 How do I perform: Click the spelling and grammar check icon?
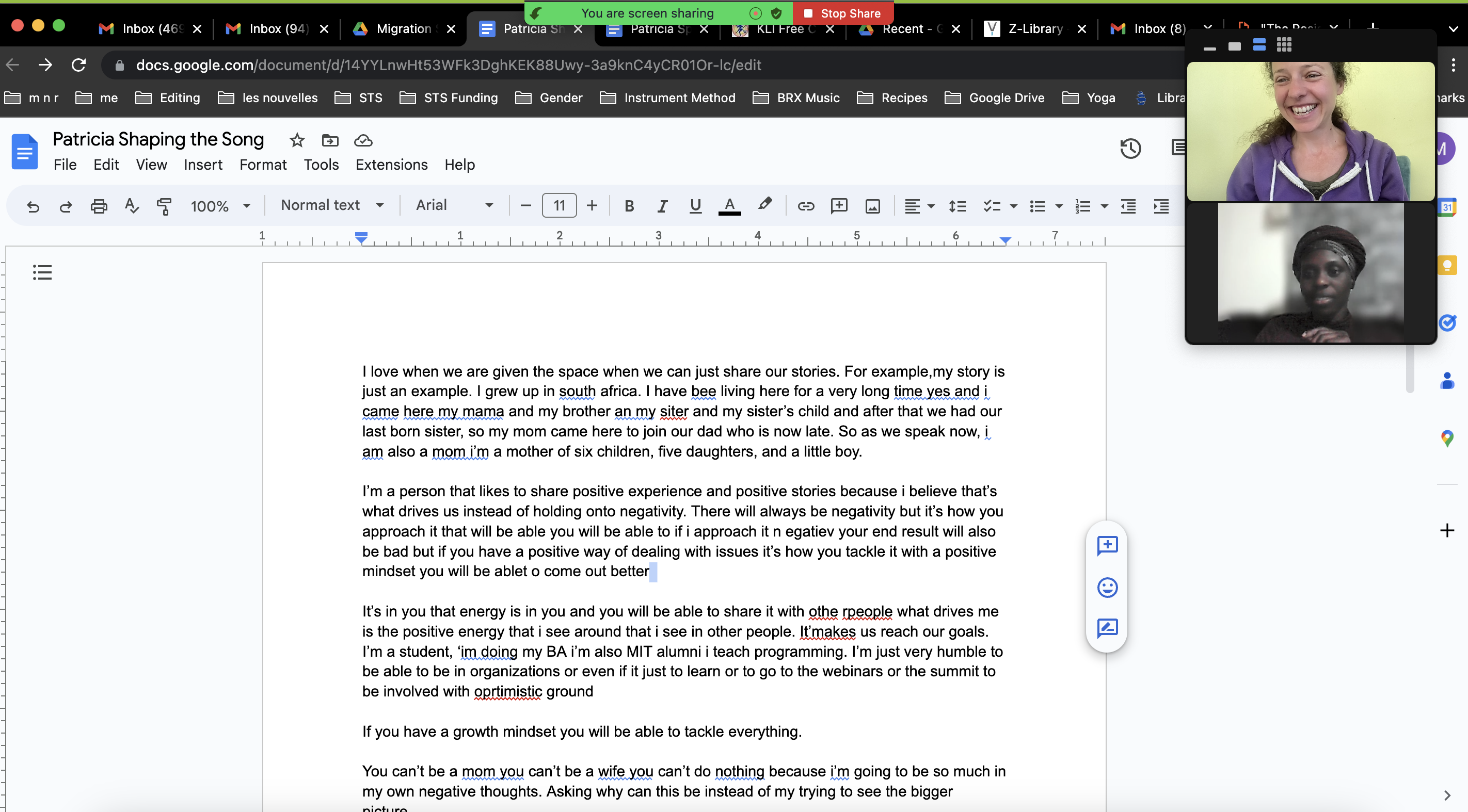point(131,205)
